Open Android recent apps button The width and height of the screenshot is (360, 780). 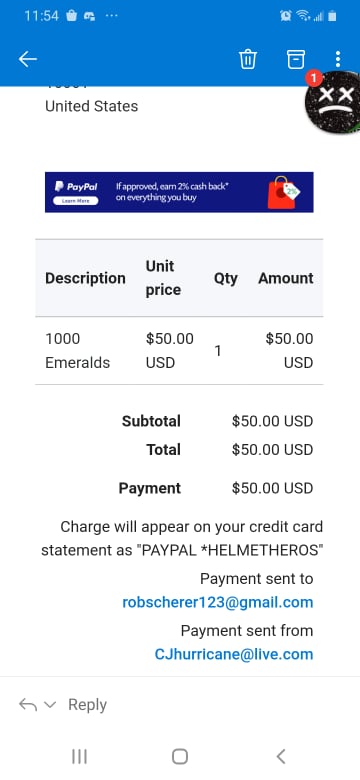[80, 757]
